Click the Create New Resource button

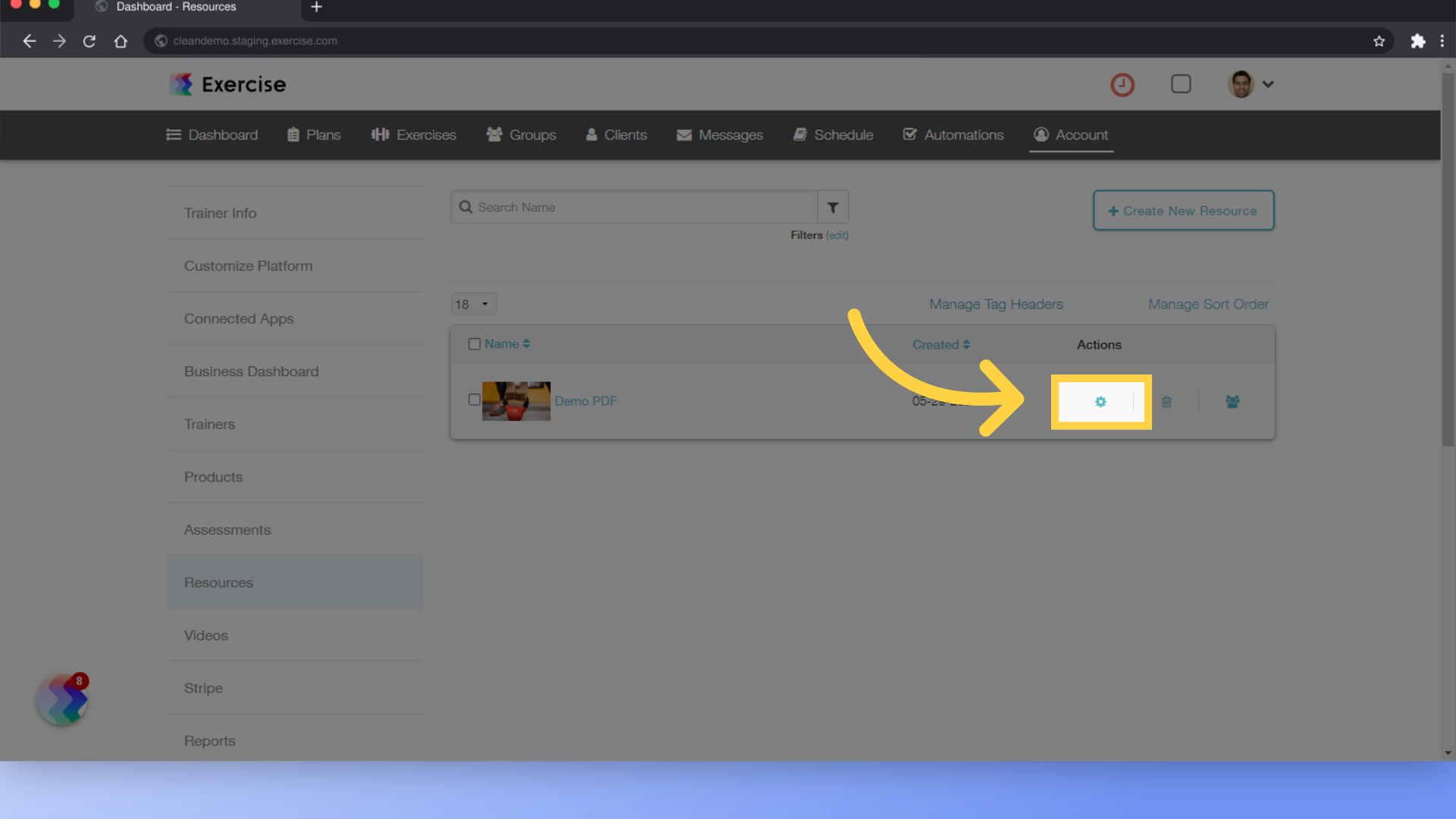click(x=1183, y=210)
